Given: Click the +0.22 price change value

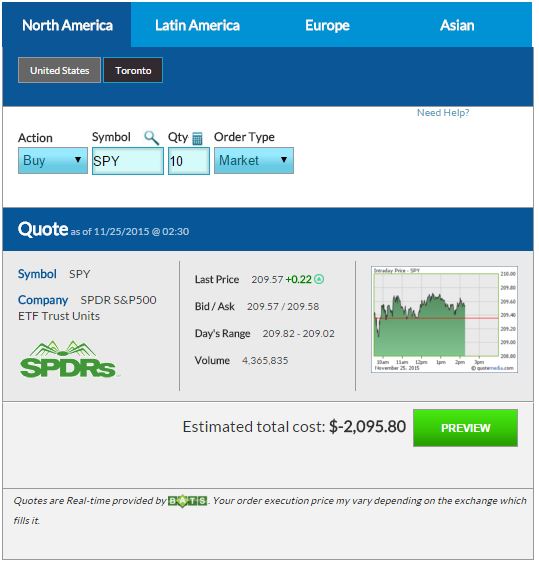Looking at the screenshot, I should tap(299, 279).
